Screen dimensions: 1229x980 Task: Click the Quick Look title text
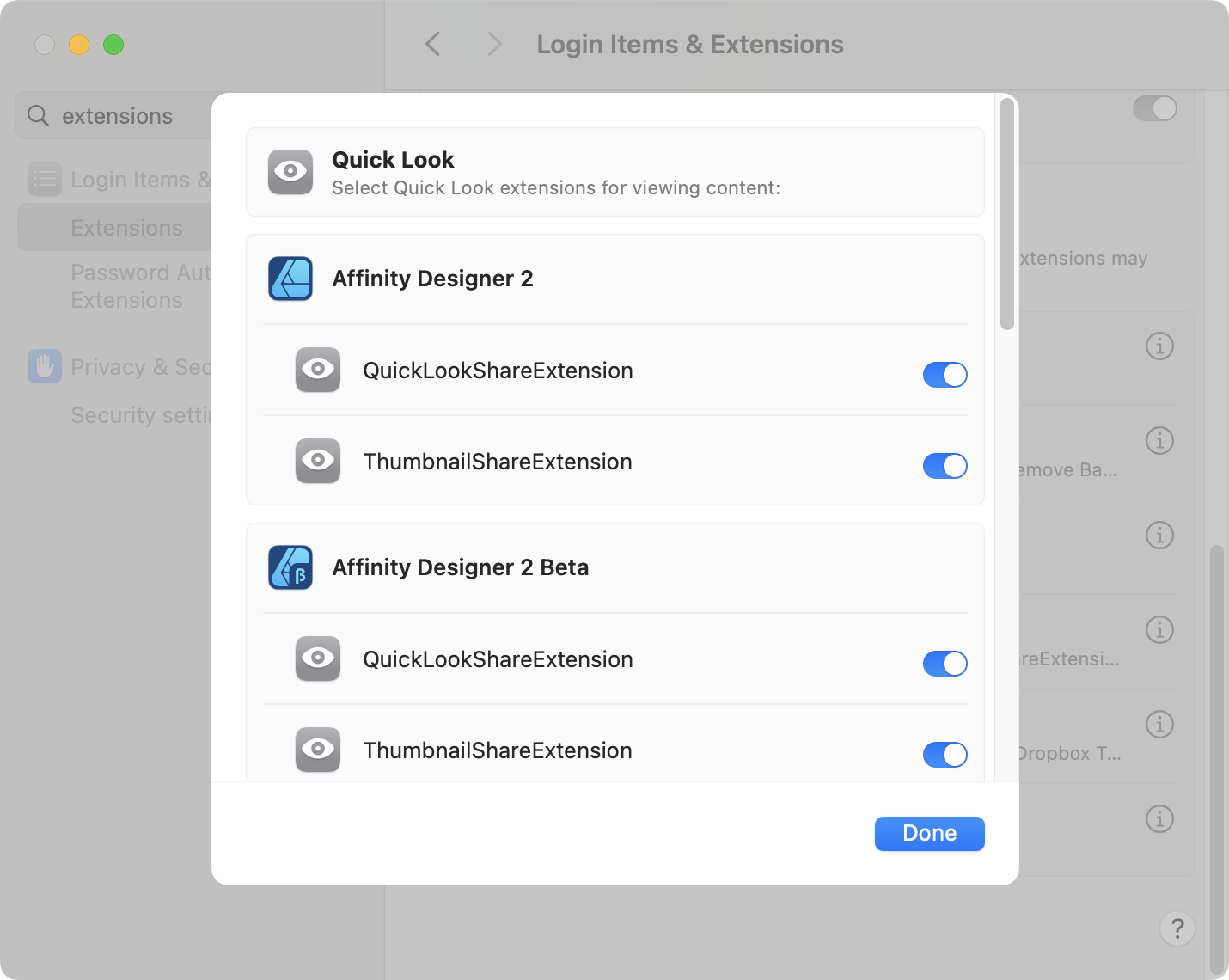coord(394,160)
